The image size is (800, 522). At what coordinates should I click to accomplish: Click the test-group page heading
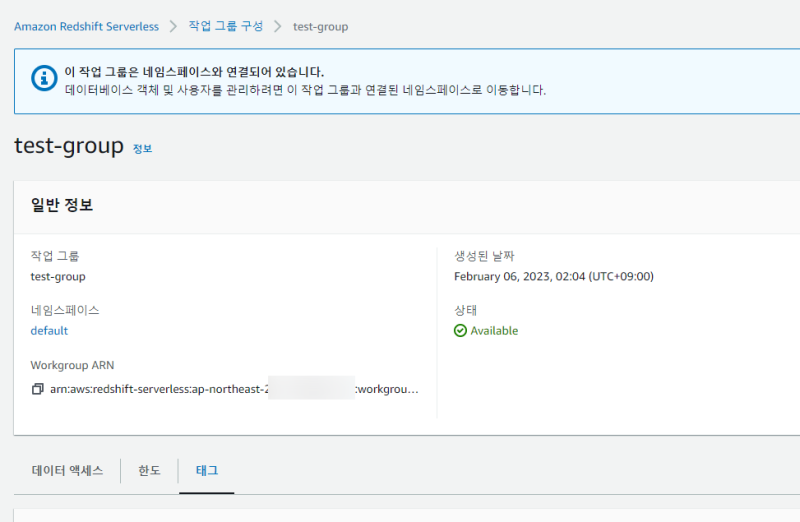click(69, 146)
